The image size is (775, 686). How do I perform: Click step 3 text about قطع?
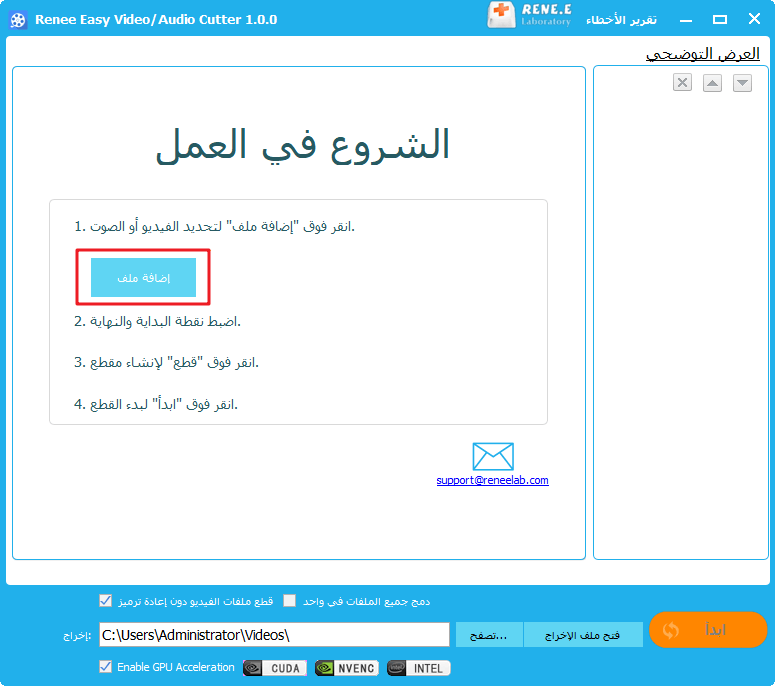(166, 363)
